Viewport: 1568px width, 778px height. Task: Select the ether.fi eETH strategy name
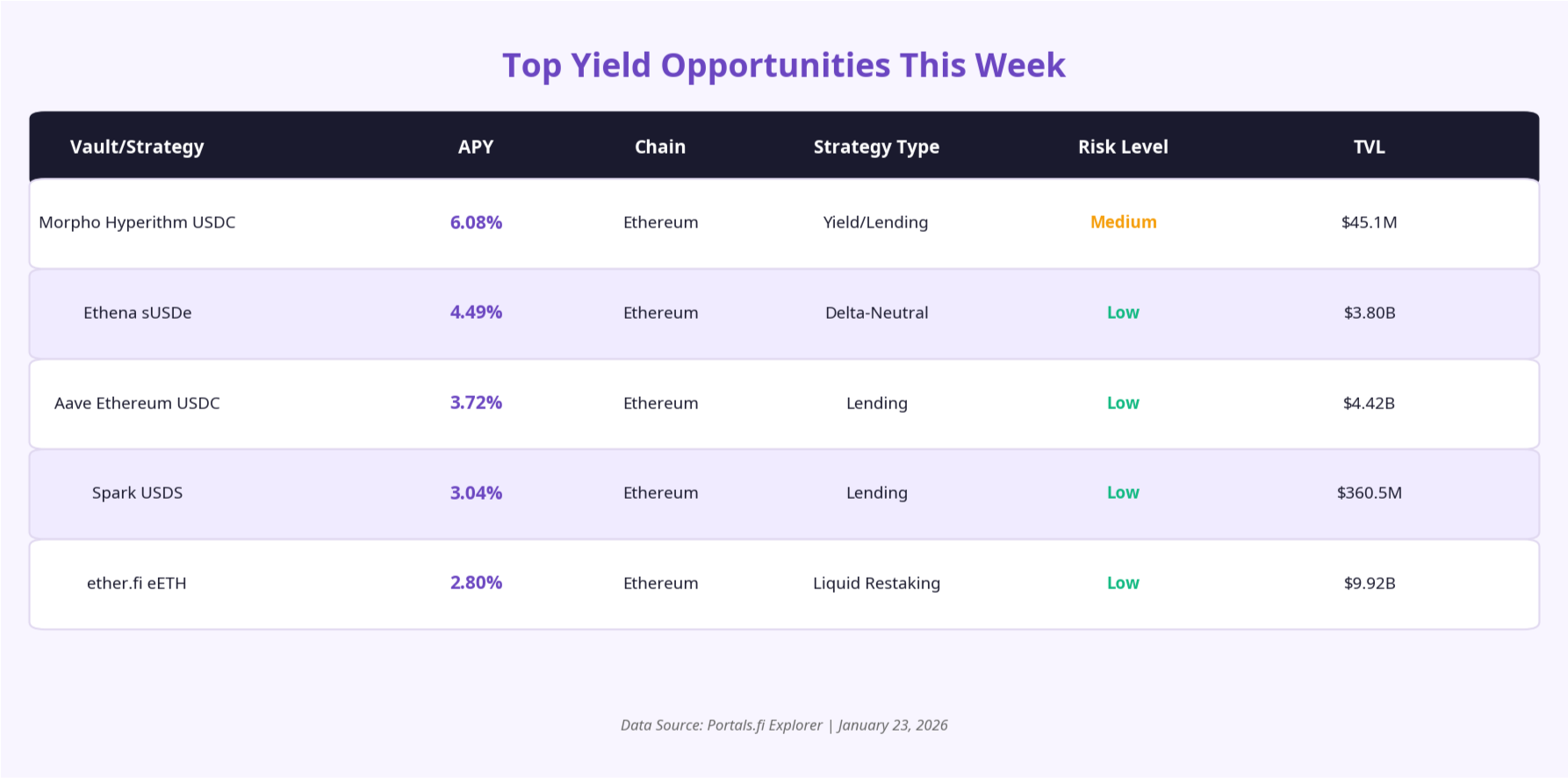(137, 583)
